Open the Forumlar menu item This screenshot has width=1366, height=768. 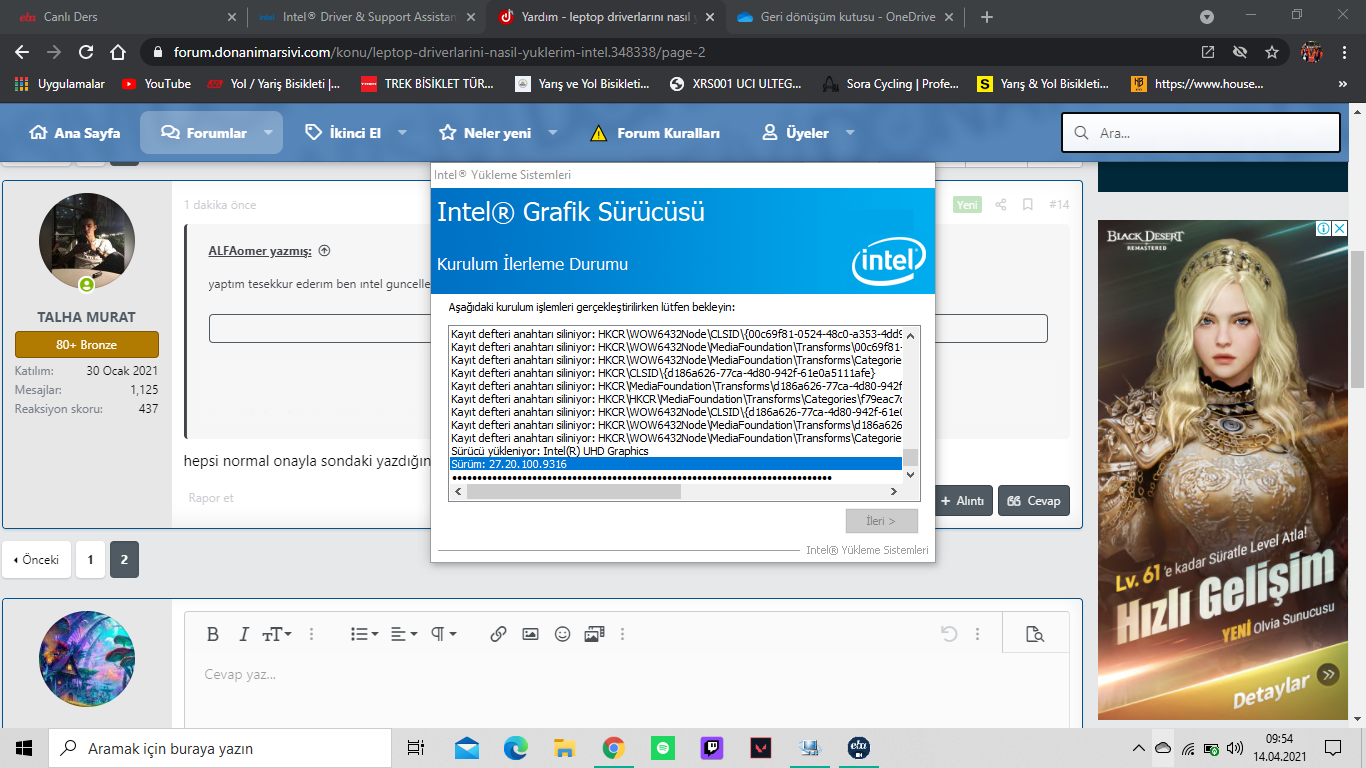(203, 133)
